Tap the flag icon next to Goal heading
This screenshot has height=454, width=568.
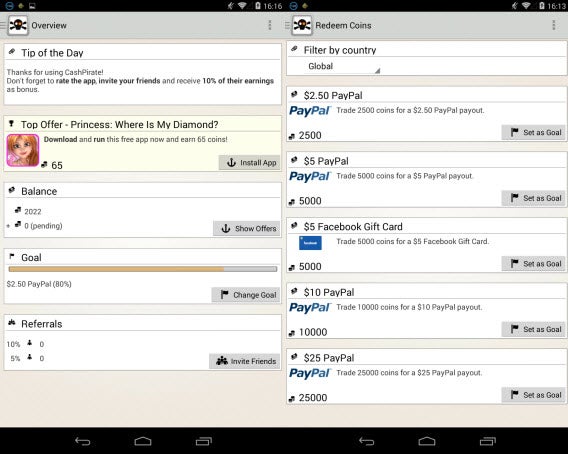click(x=12, y=257)
